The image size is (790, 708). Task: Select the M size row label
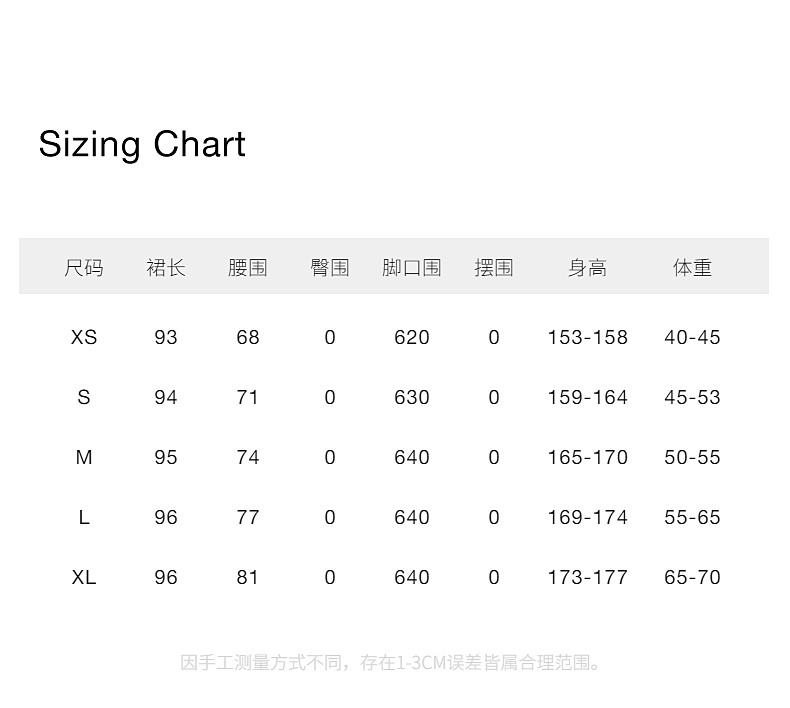84,457
